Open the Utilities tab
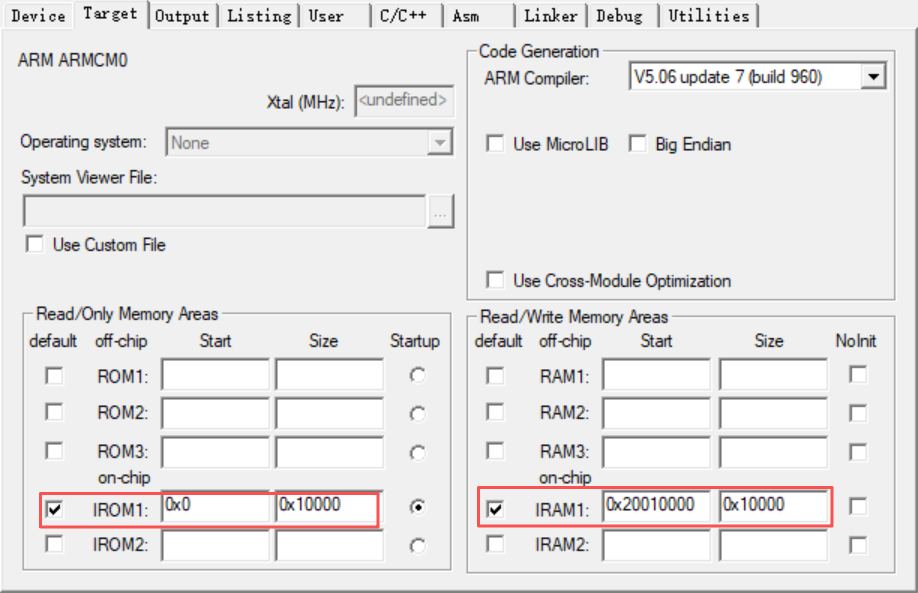Image resolution: width=918 pixels, height=593 pixels. (x=708, y=15)
